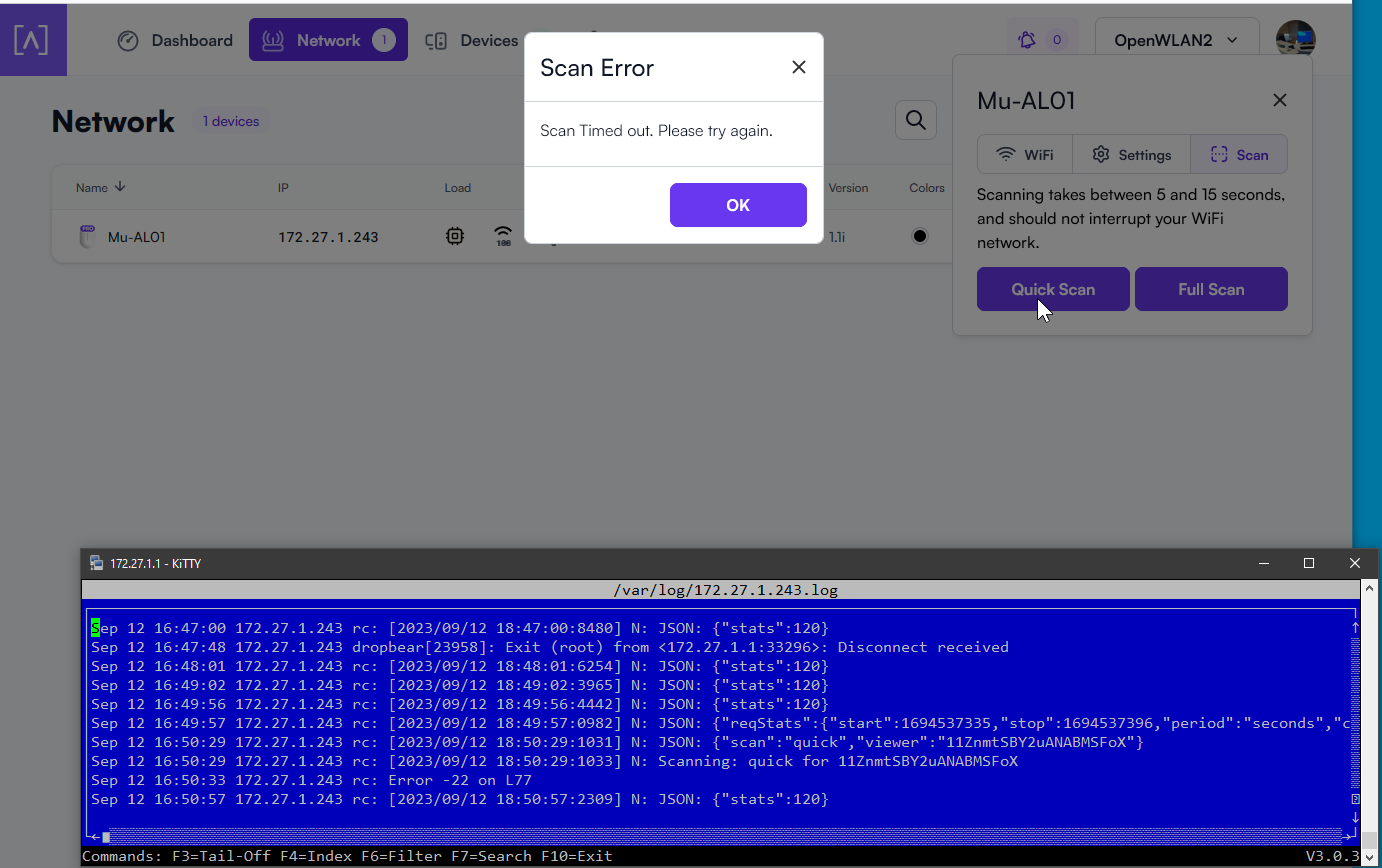Open the Network tab

tap(328, 41)
